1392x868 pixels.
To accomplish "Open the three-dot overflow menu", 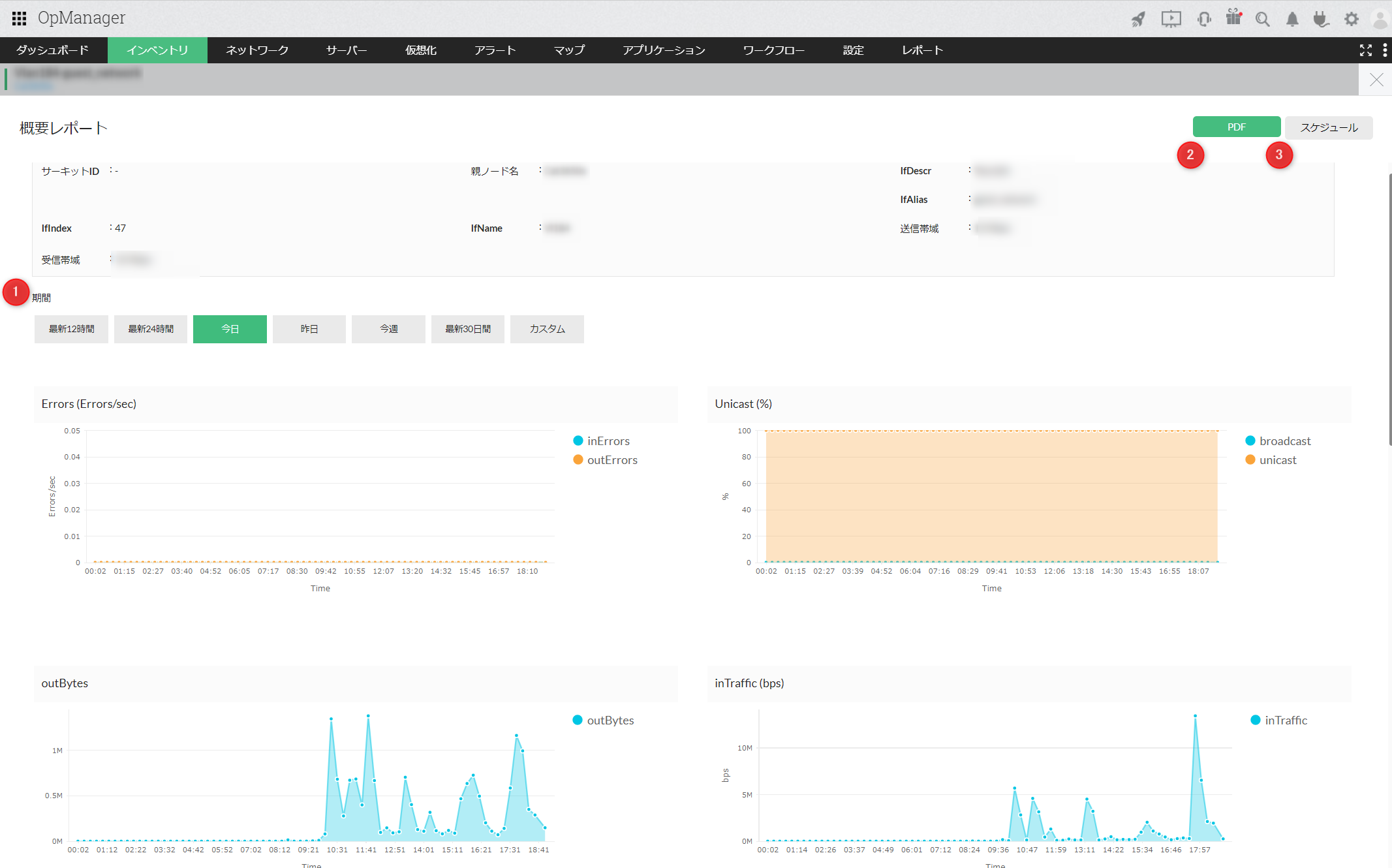I will (1385, 50).
